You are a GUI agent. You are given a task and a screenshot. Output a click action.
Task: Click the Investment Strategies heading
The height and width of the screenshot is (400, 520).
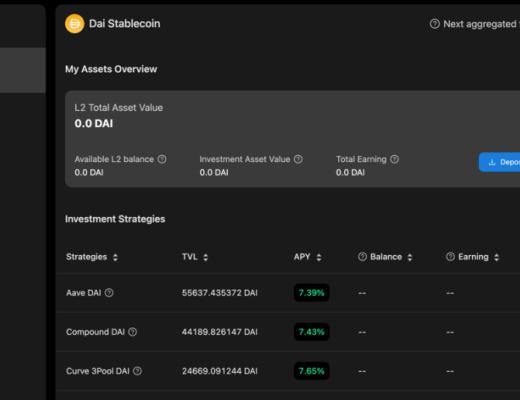click(115, 219)
